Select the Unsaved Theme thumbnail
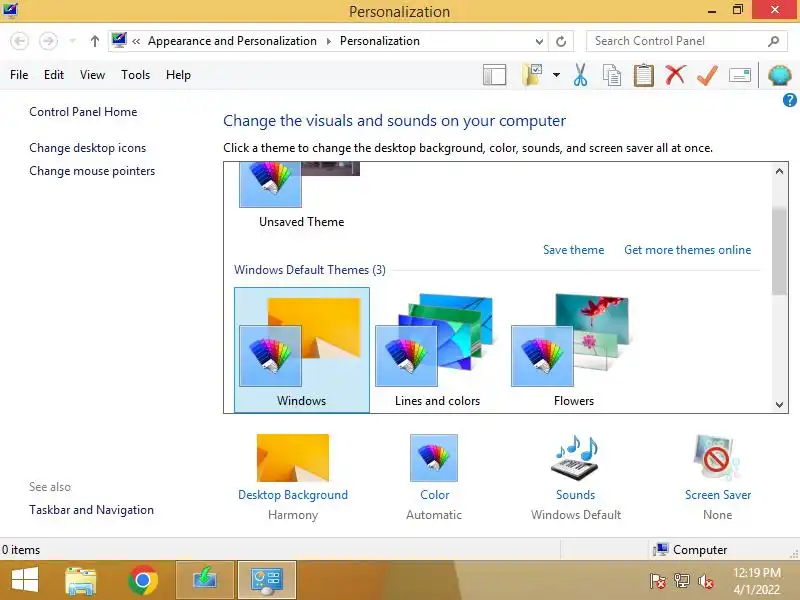The width and height of the screenshot is (800, 600). [301, 196]
